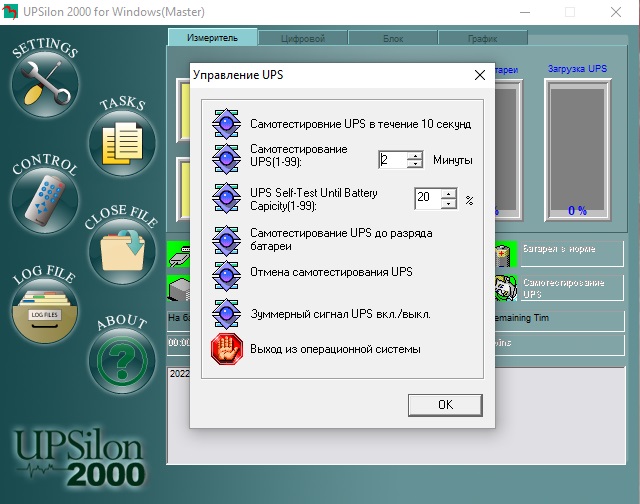Click text Отмена самотестирования UPS
This screenshot has height=504, width=640.
(x=331, y=272)
